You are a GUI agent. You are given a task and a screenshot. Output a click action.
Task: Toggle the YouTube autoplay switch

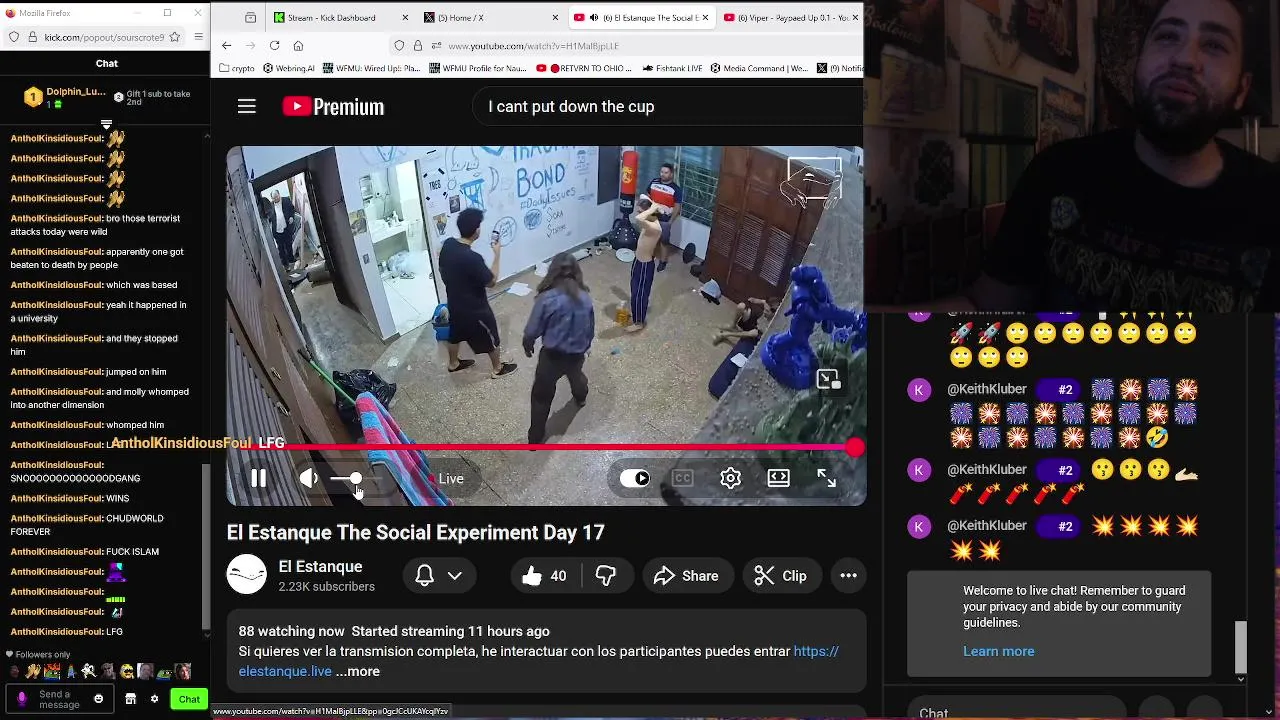(635, 478)
